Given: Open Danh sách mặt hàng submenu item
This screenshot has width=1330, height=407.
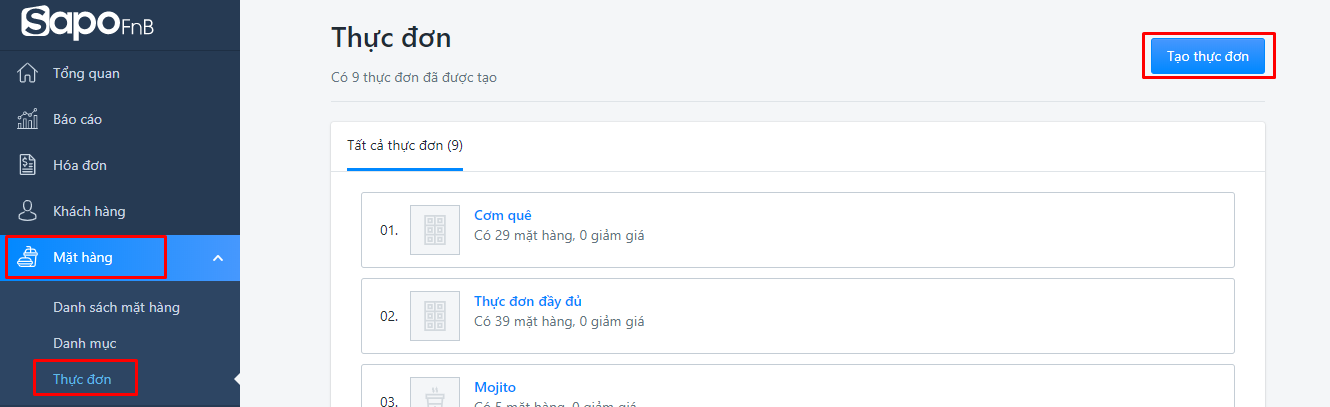Looking at the screenshot, I should click(116, 307).
